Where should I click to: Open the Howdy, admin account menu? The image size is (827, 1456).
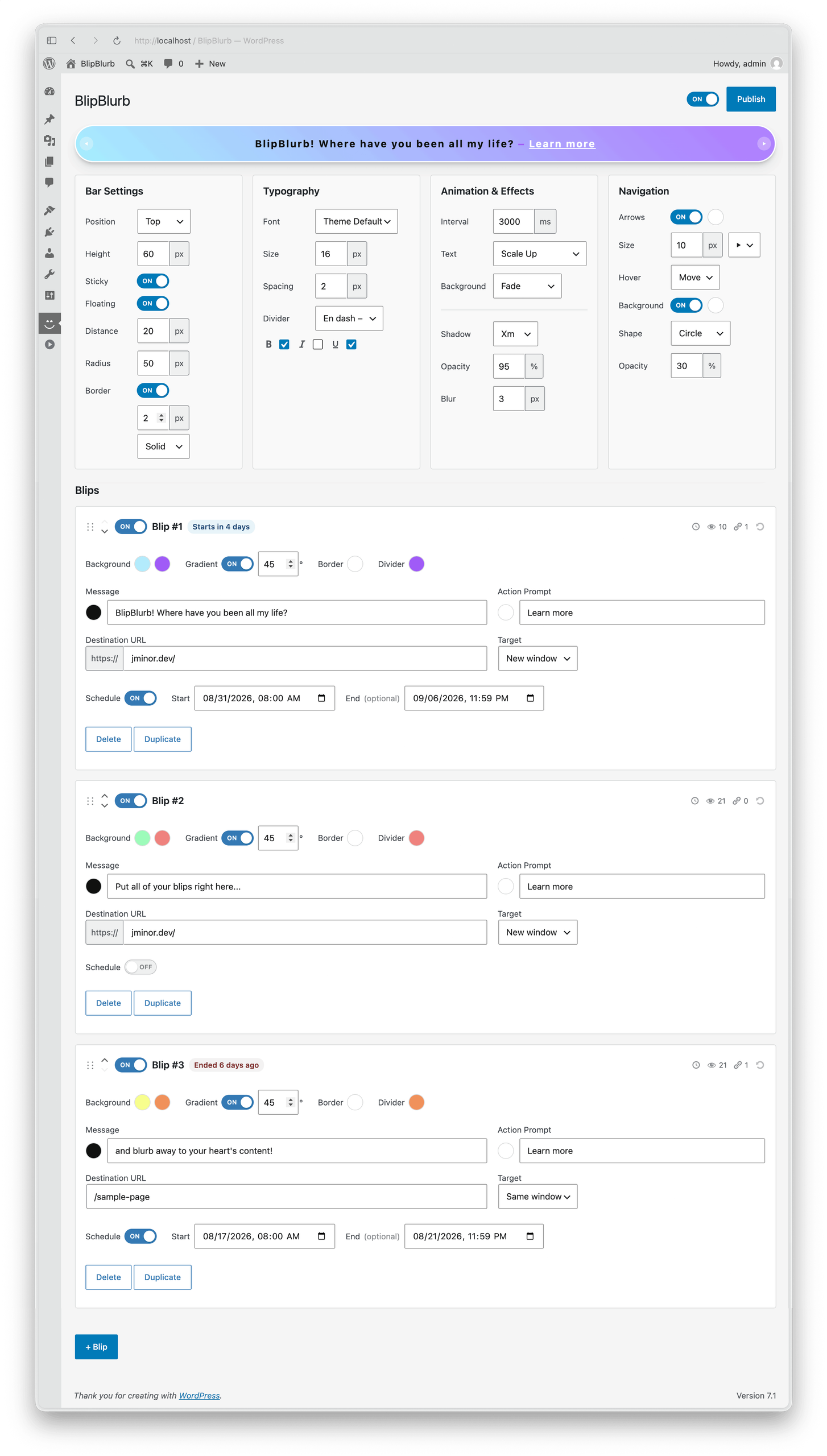coord(747,64)
